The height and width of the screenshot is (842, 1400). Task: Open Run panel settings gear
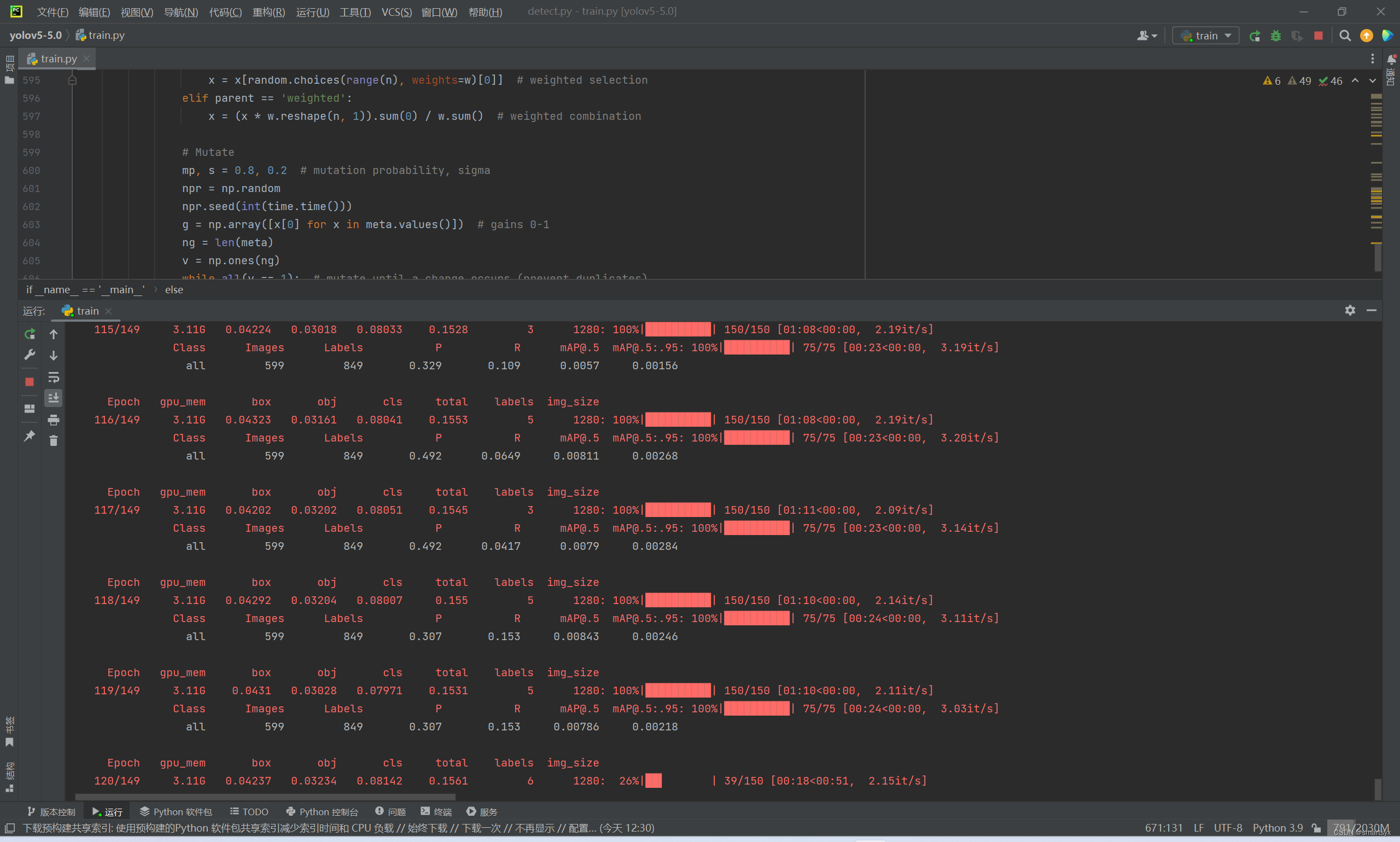(x=1350, y=310)
